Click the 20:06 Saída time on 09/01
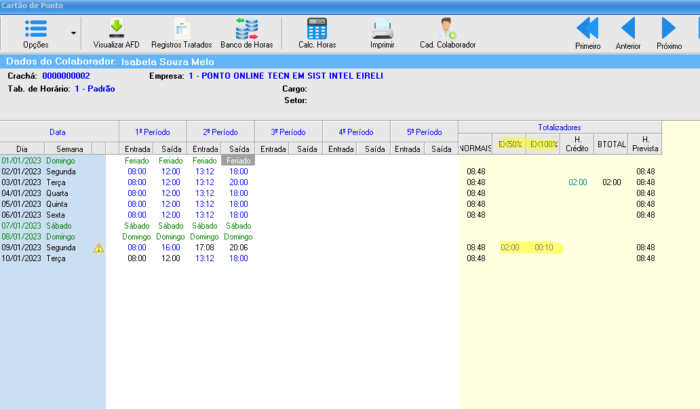Viewport: 700px width, 409px height. click(x=238, y=247)
